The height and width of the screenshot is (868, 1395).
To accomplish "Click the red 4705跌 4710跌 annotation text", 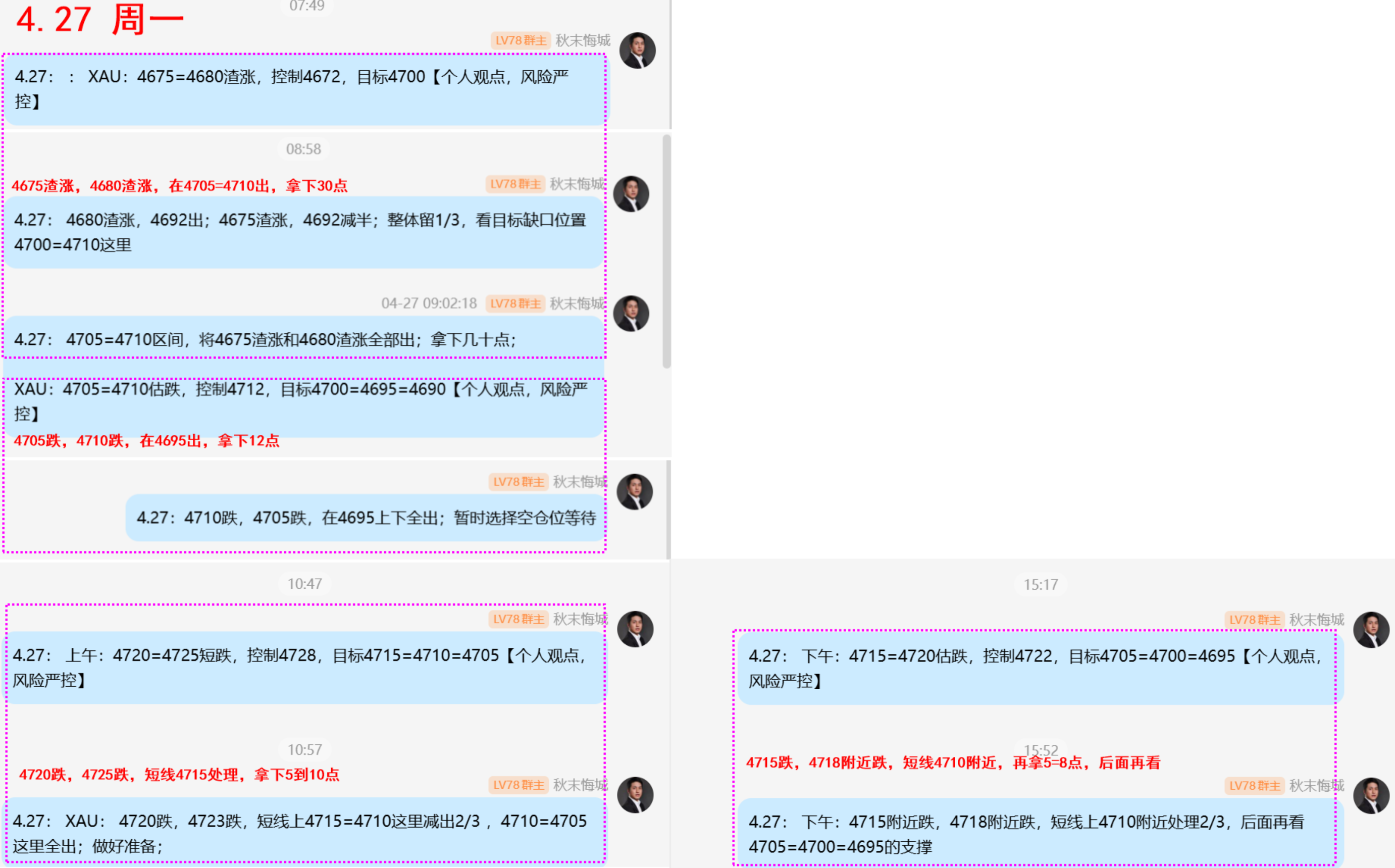I will [x=147, y=441].
